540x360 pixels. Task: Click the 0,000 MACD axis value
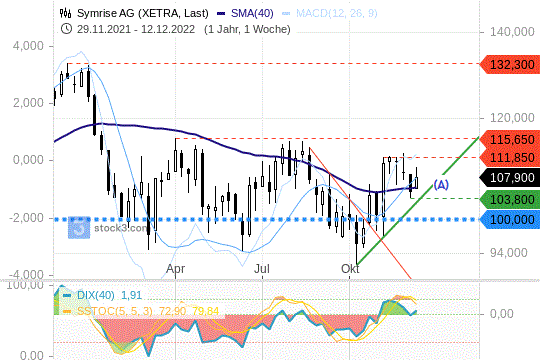point(28,160)
